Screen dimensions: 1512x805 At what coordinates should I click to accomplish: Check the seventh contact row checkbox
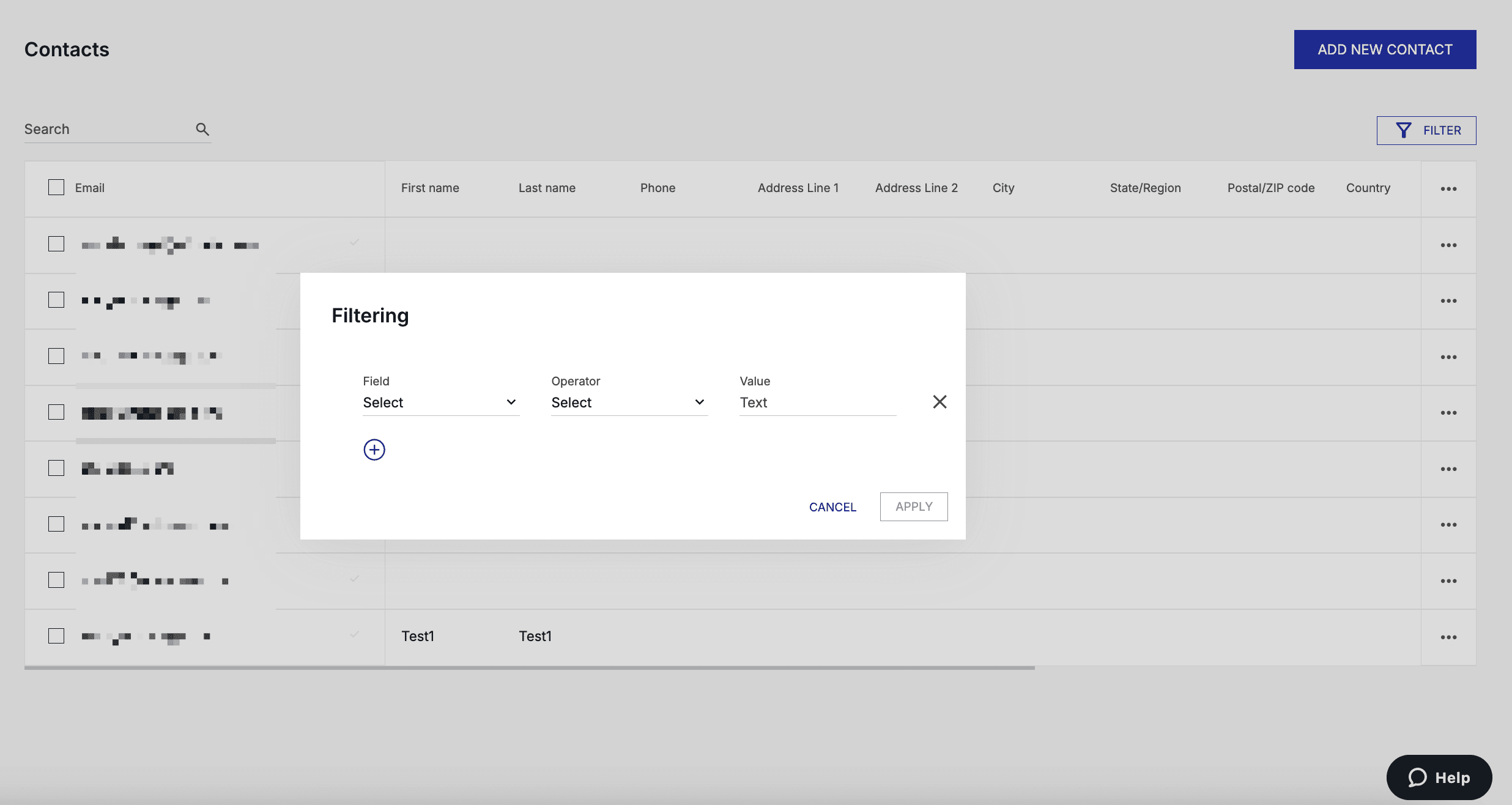pyautogui.click(x=56, y=580)
